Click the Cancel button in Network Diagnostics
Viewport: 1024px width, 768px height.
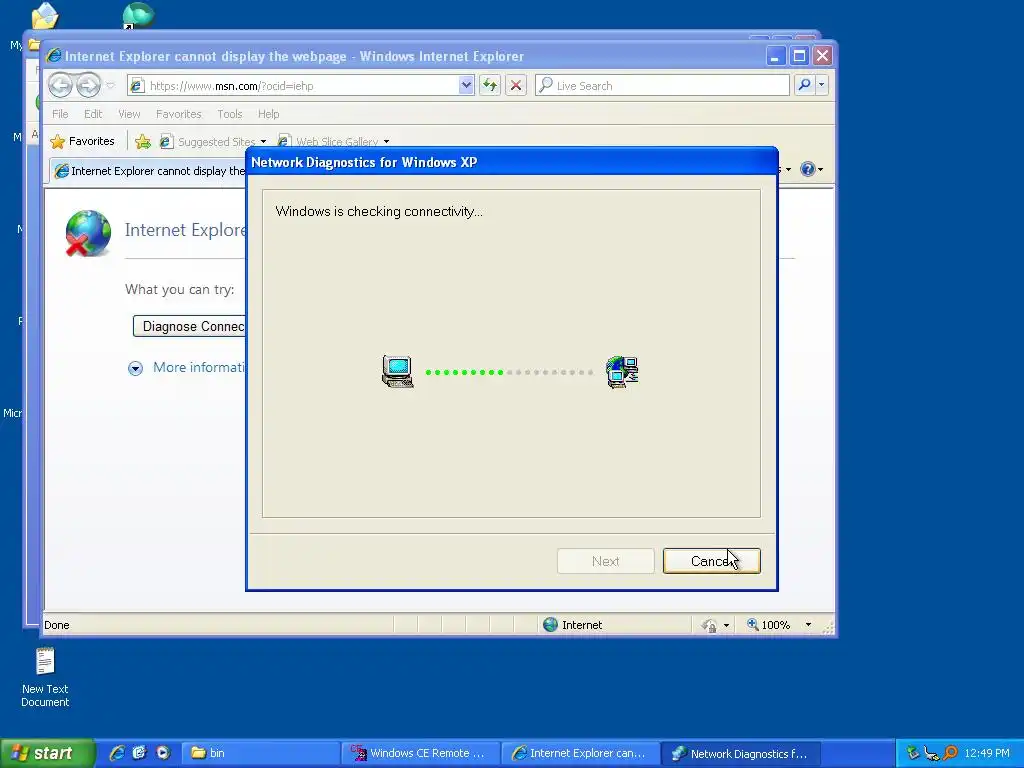pos(711,561)
